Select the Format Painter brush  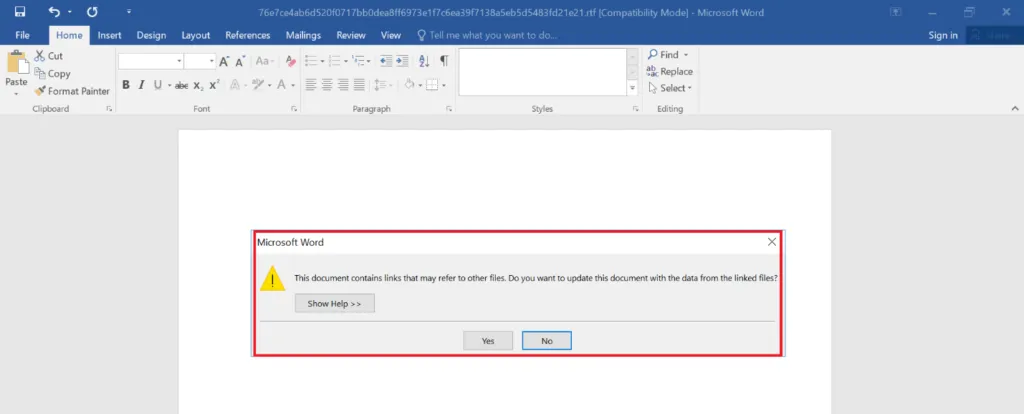click(x=40, y=91)
